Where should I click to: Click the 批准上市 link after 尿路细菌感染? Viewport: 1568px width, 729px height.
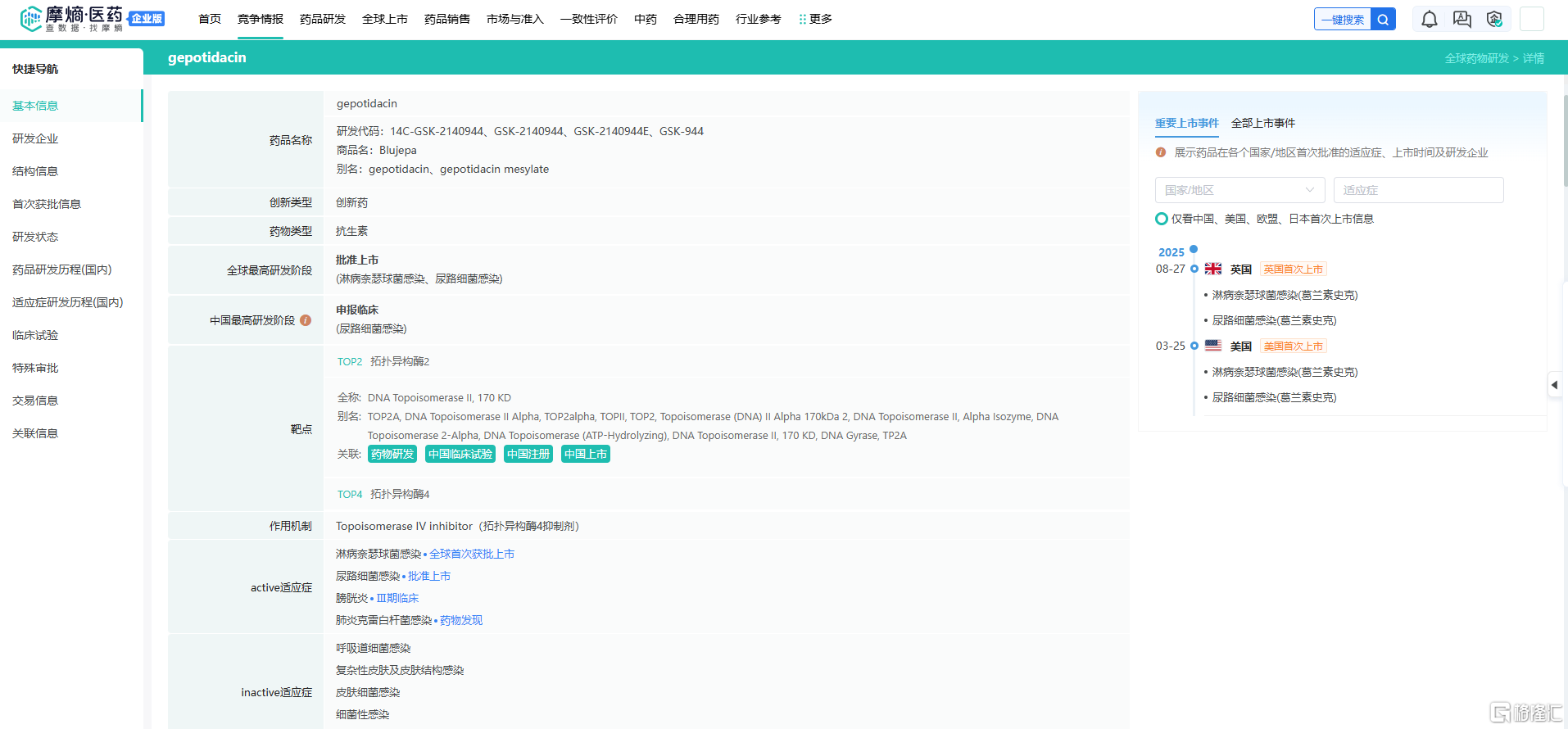coord(429,576)
